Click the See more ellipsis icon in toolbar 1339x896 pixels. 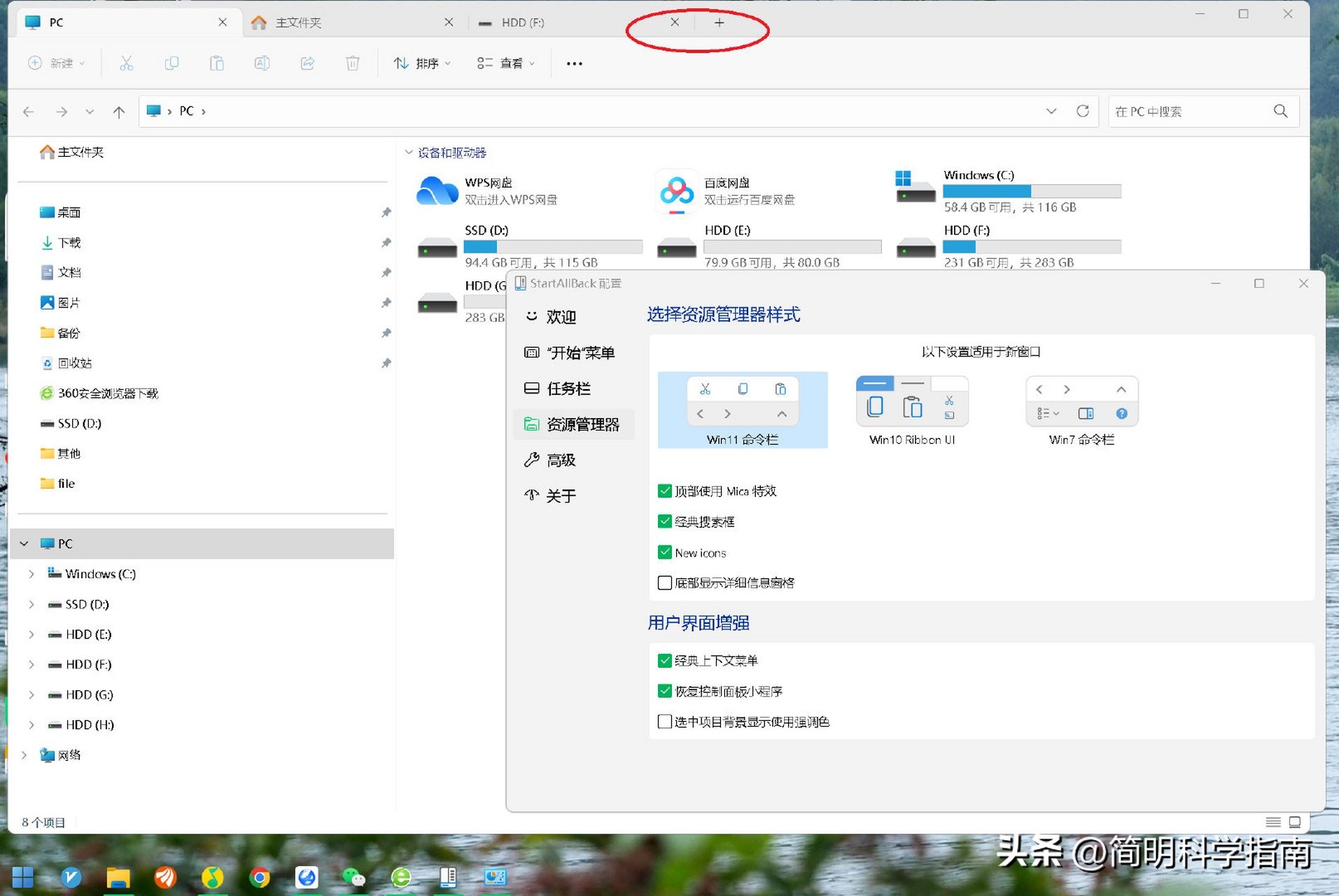point(574,63)
